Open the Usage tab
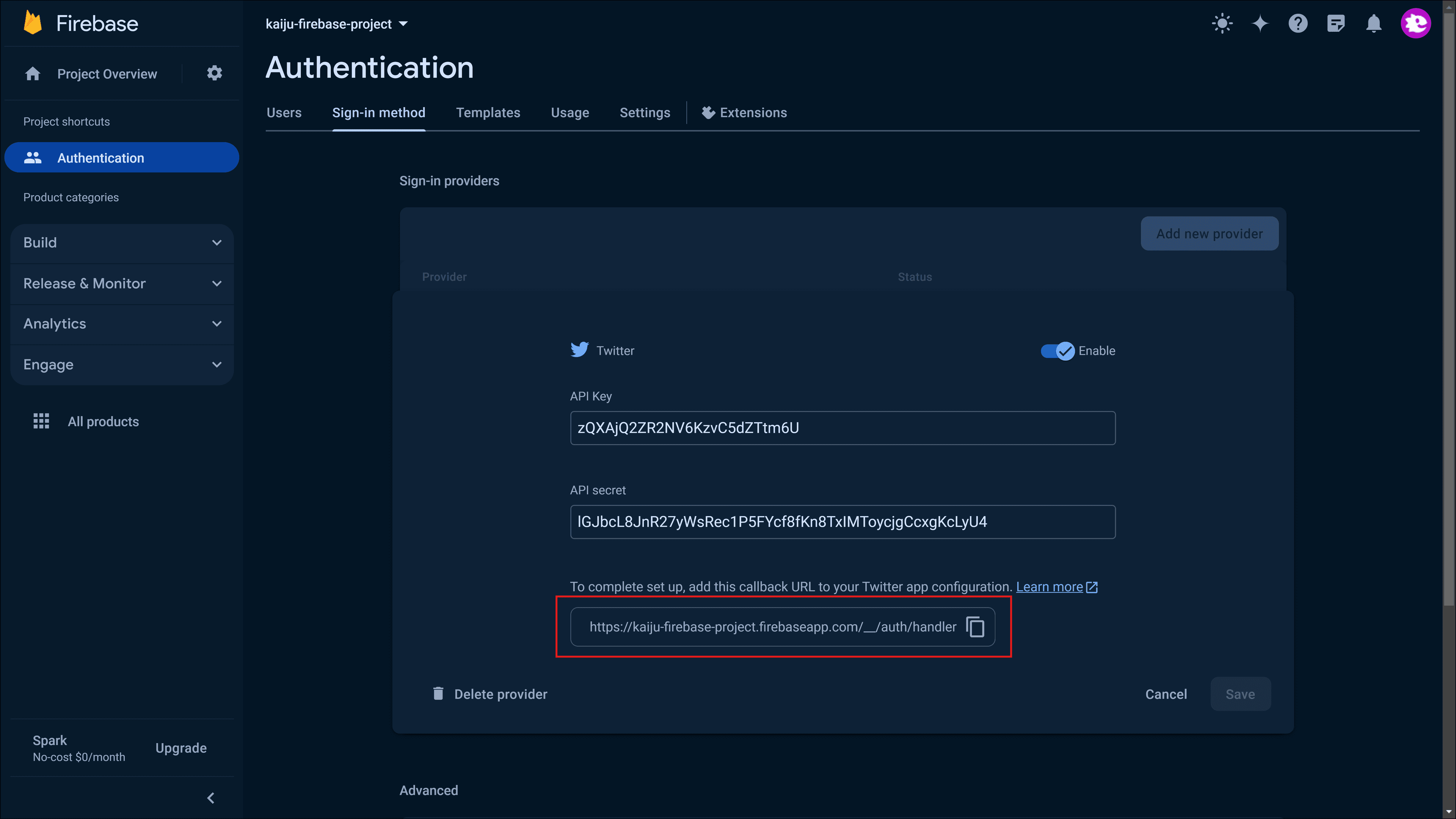Viewport: 1456px width, 819px height. 570,113
